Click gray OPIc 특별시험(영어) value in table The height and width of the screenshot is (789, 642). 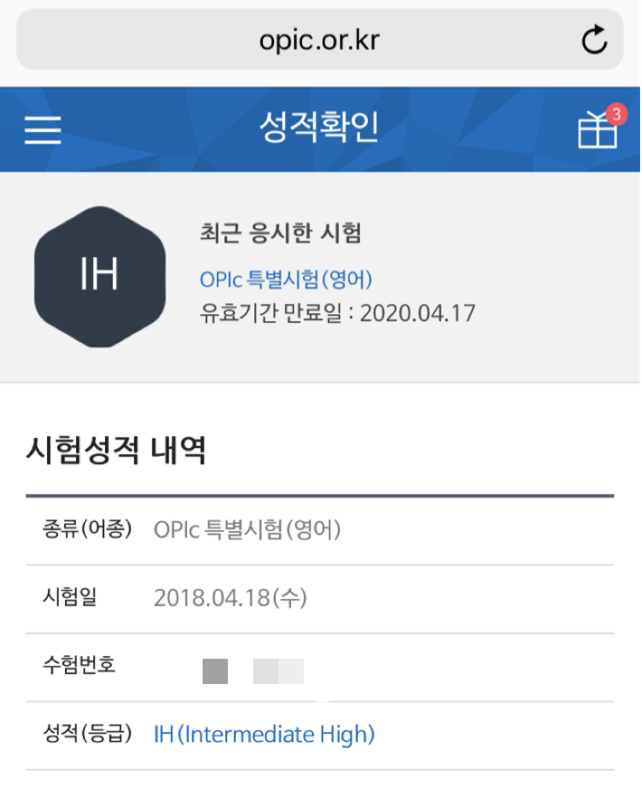coord(247,529)
